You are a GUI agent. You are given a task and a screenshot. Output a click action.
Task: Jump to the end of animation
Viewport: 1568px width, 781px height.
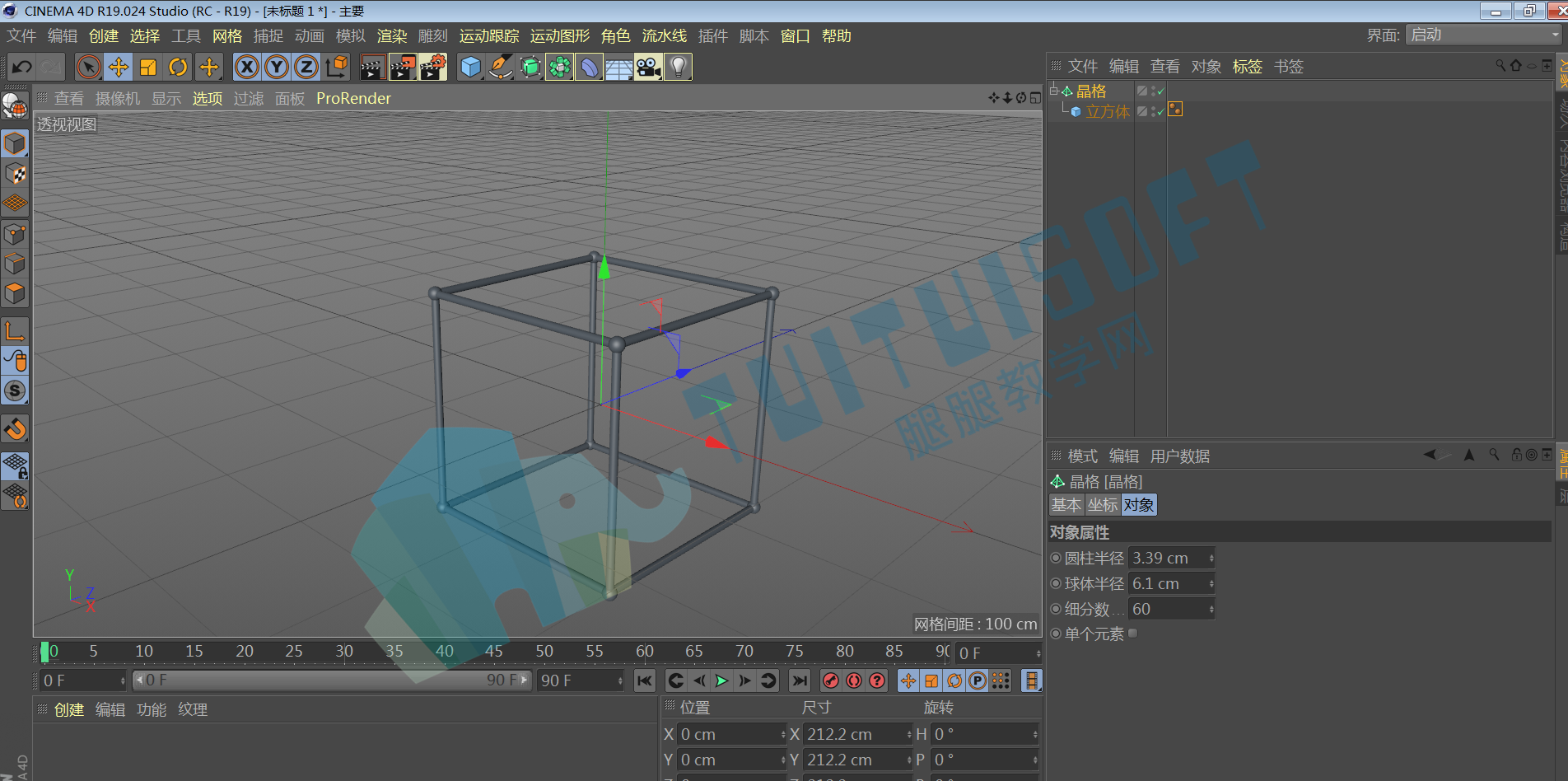pos(799,680)
